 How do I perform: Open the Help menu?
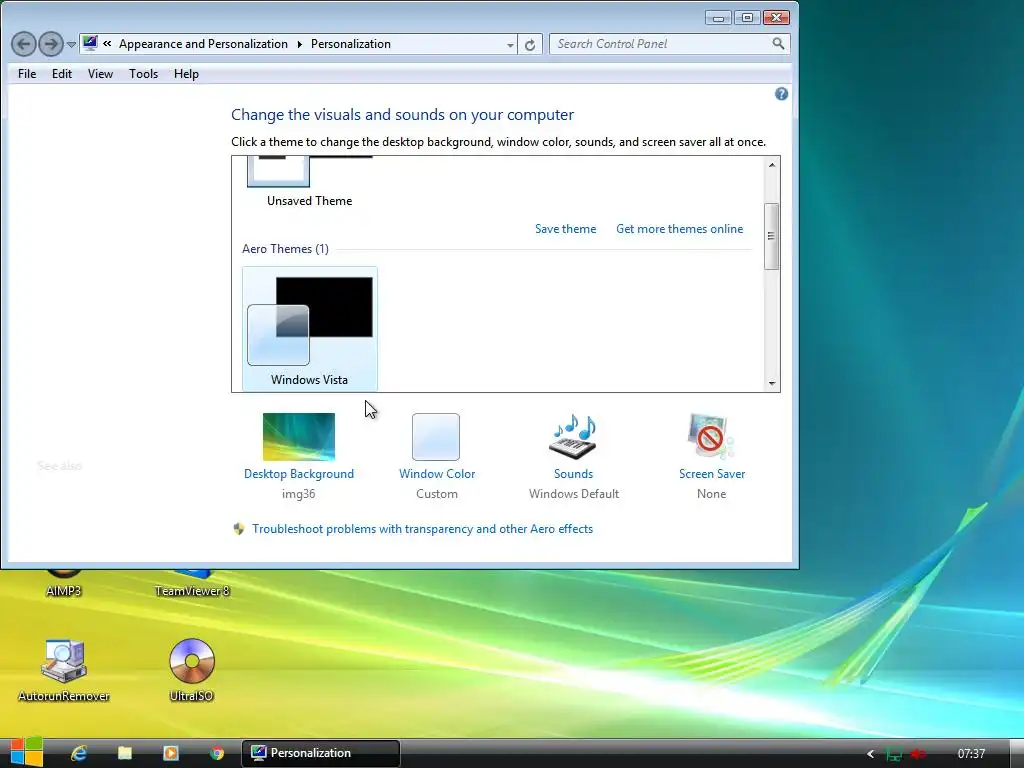[186, 74]
